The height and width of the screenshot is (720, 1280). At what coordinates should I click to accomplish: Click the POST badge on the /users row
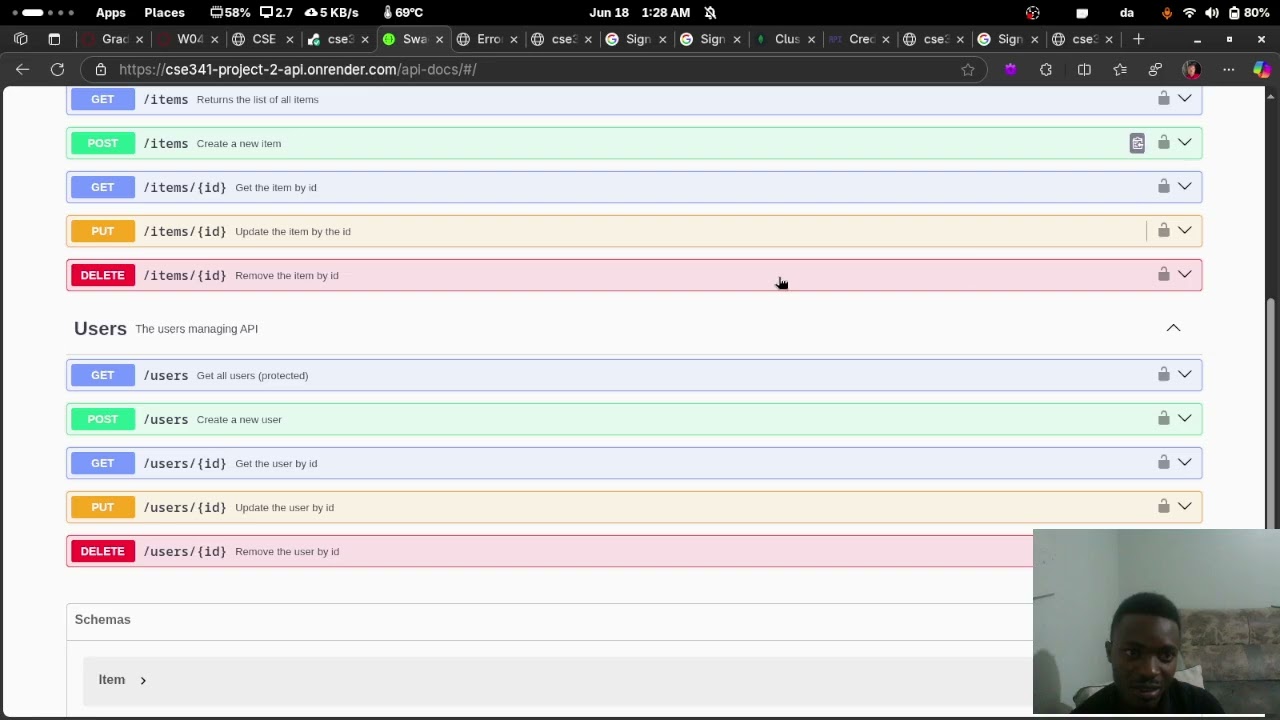point(102,419)
